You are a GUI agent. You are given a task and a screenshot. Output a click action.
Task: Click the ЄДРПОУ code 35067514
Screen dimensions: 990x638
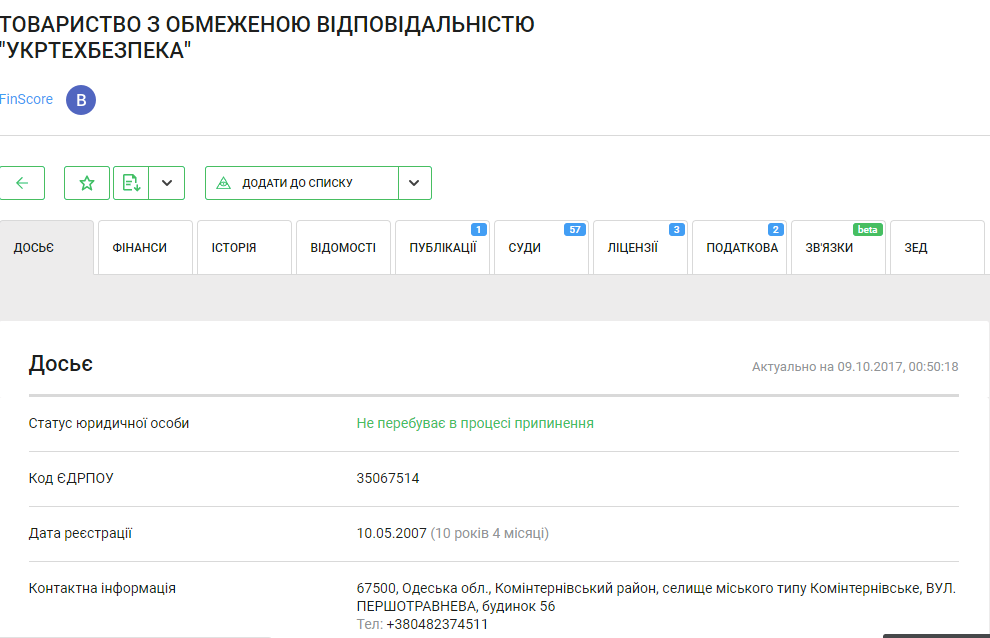[388, 478]
